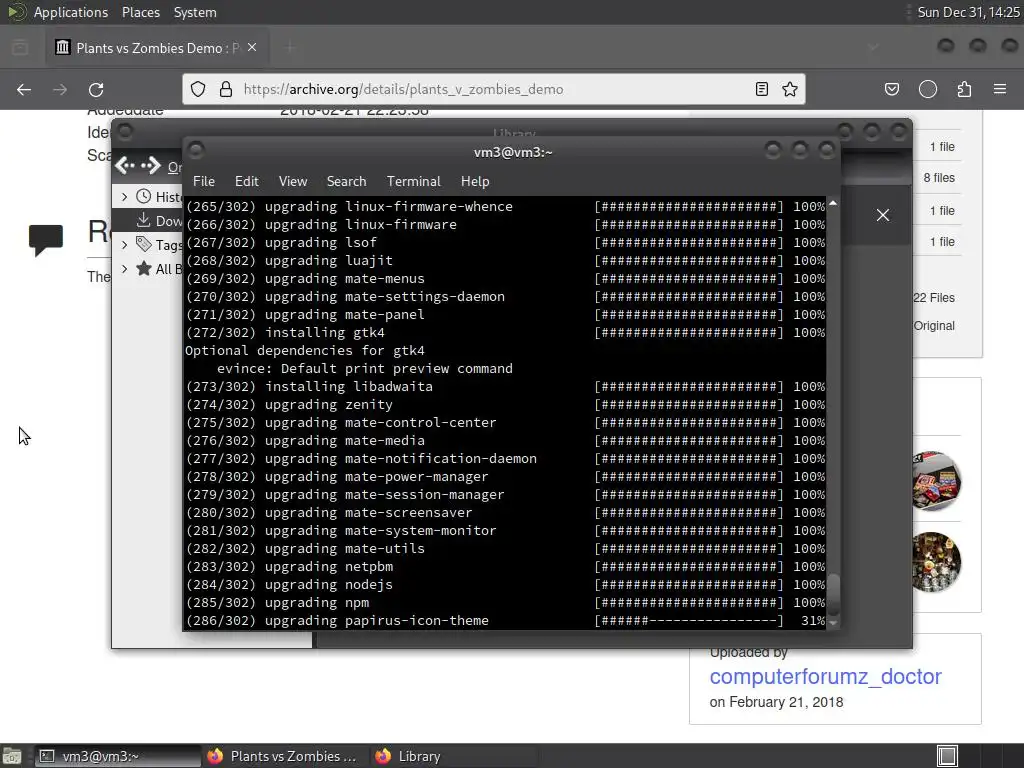Switch to vm3@vm3:~ taskbar button
This screenshot has width=1024, height=768.
[118, 756]
